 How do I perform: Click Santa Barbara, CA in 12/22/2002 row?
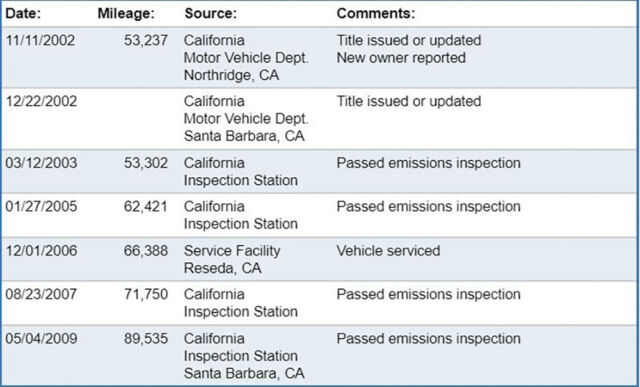pos(244,136)
